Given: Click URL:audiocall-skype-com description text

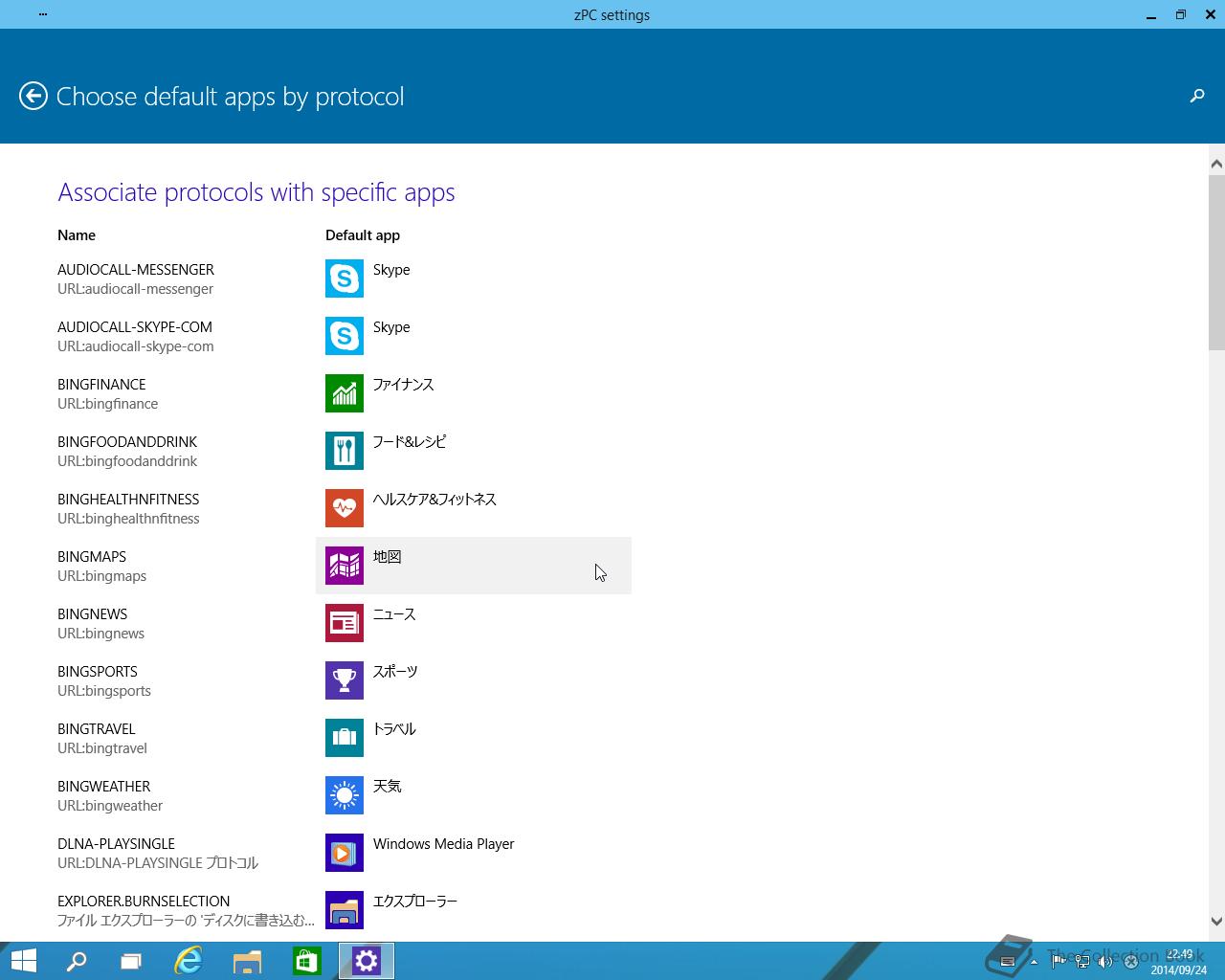Looking at the screenshot, I should click(x=136, y=346).
